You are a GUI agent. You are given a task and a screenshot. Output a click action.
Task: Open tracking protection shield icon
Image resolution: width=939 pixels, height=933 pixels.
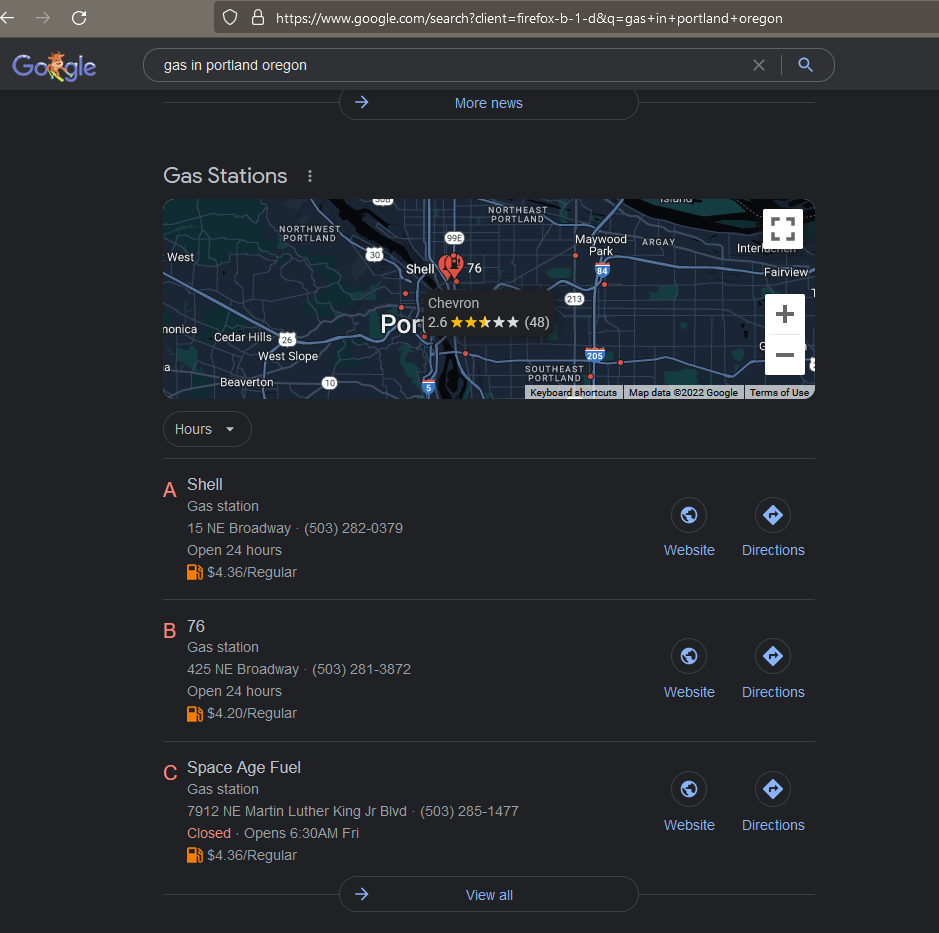point(230,17)
